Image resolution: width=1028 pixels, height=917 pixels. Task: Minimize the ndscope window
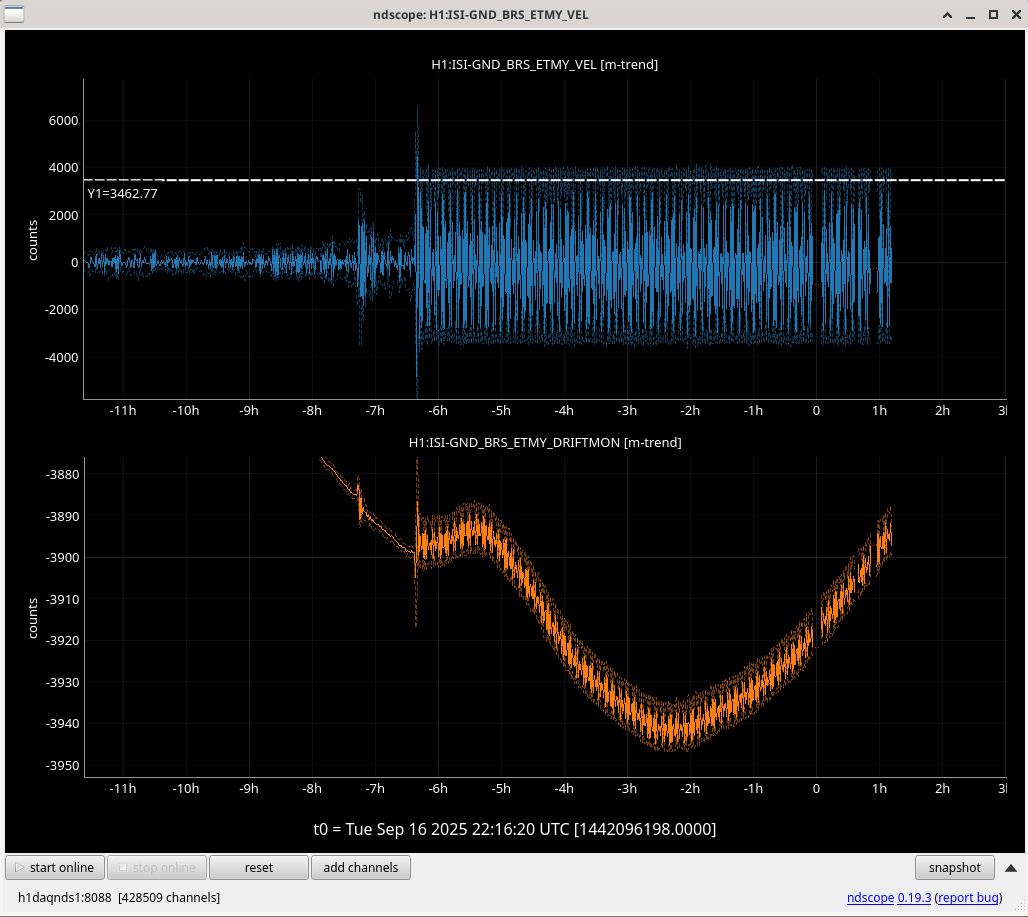coord(970,14)
